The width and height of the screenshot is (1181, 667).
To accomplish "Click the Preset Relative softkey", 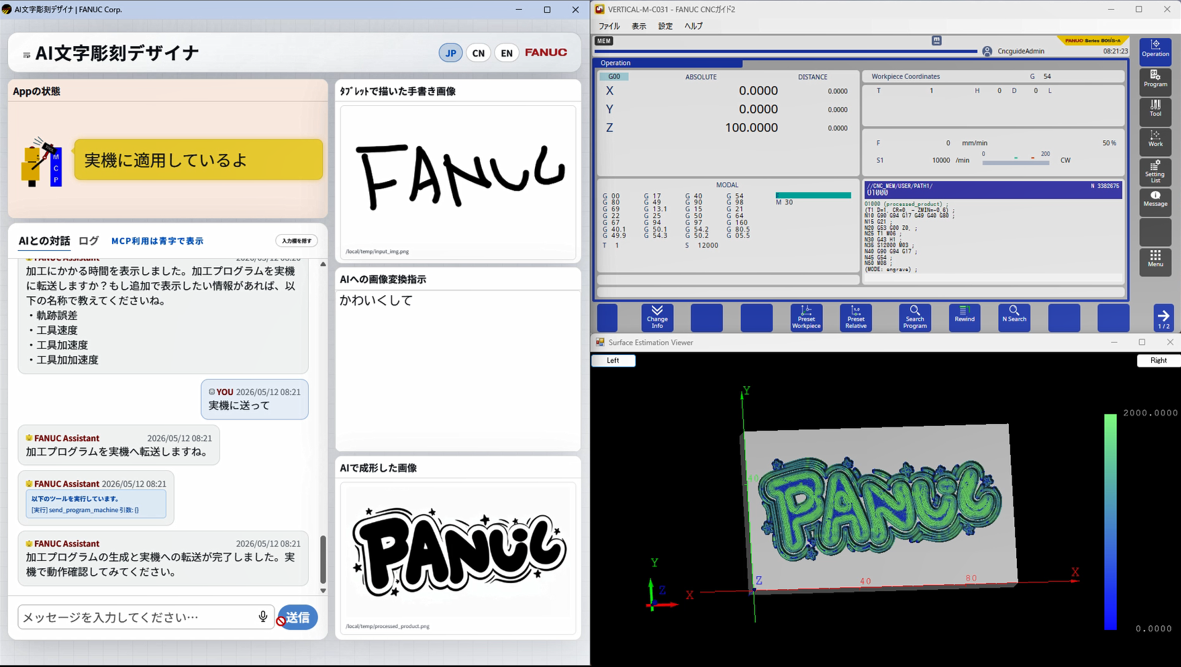I will (856, 318).
